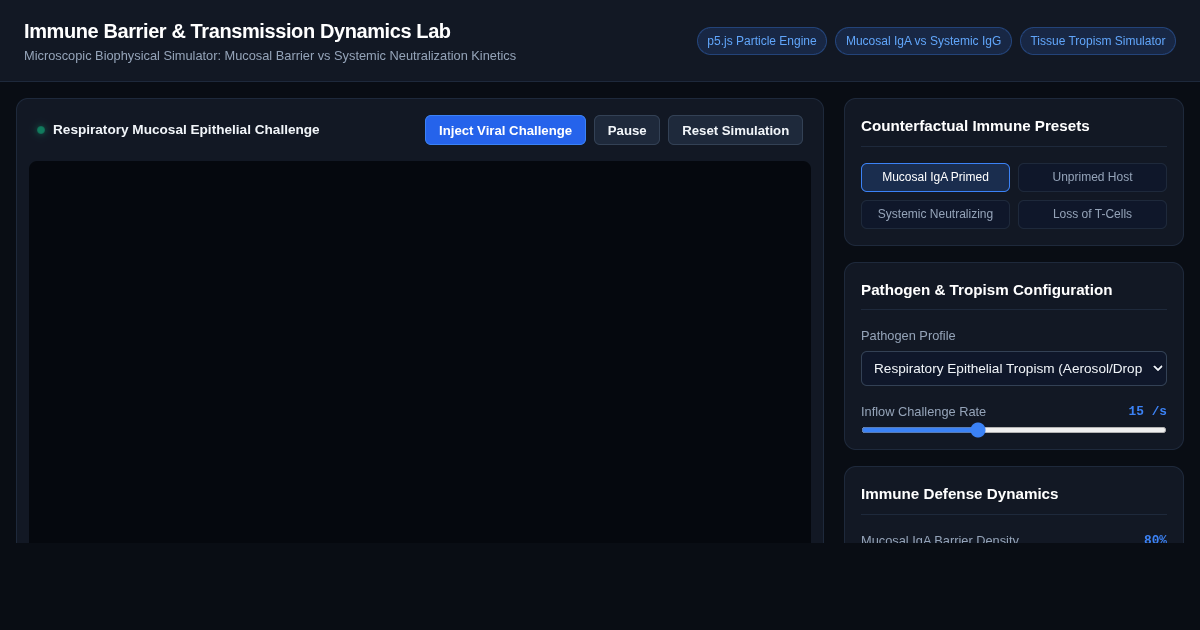Pause the simulation
The width and height of the screenshot is (1200, 630).
pyautogui.click(x=627, y=130)
